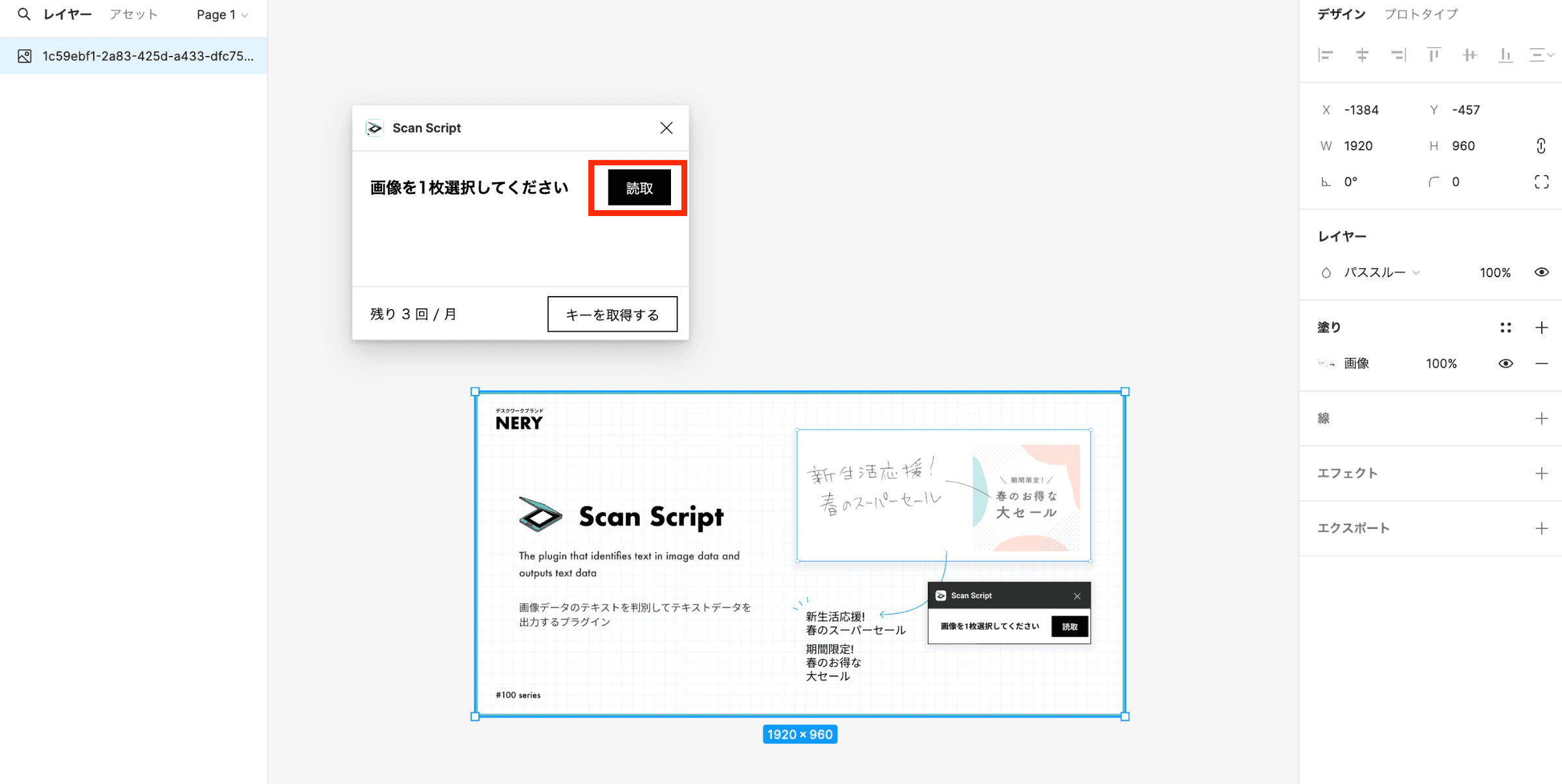This screenshot has width=1562, height=784.
Task: Click the search icon in layers panel
Action: (23, 14)
